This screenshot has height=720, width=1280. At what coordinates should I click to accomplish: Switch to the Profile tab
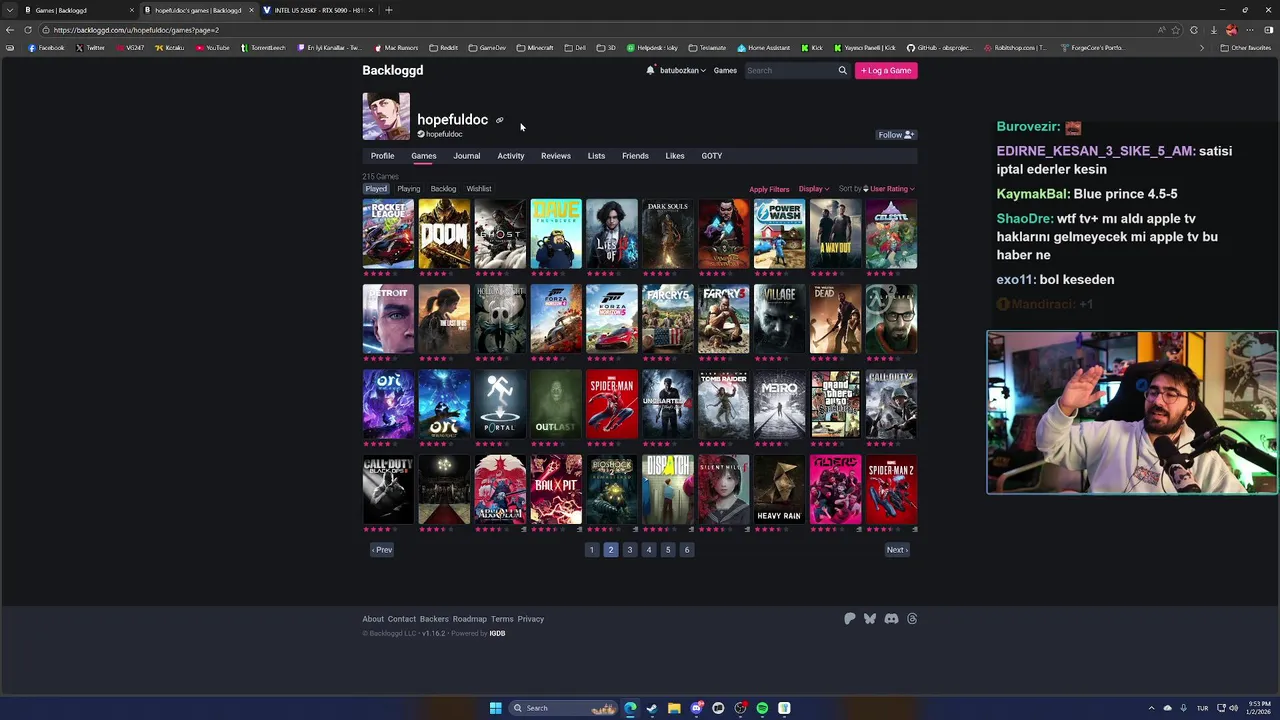coord(382,156)
